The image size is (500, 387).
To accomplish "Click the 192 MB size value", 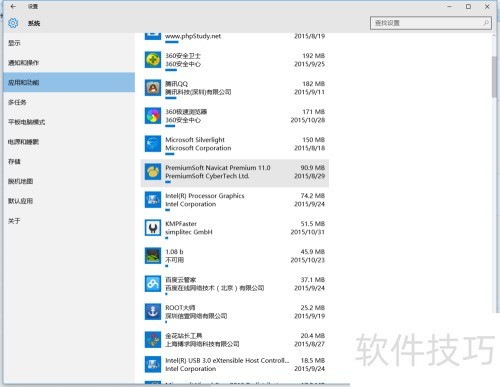I will (313, 56).
